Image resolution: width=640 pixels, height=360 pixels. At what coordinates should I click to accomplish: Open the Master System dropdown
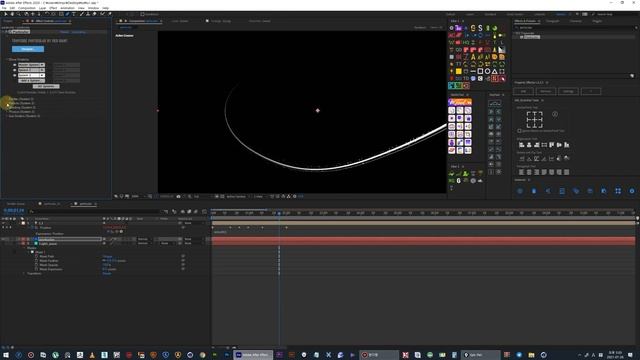[x=31, y=65]
